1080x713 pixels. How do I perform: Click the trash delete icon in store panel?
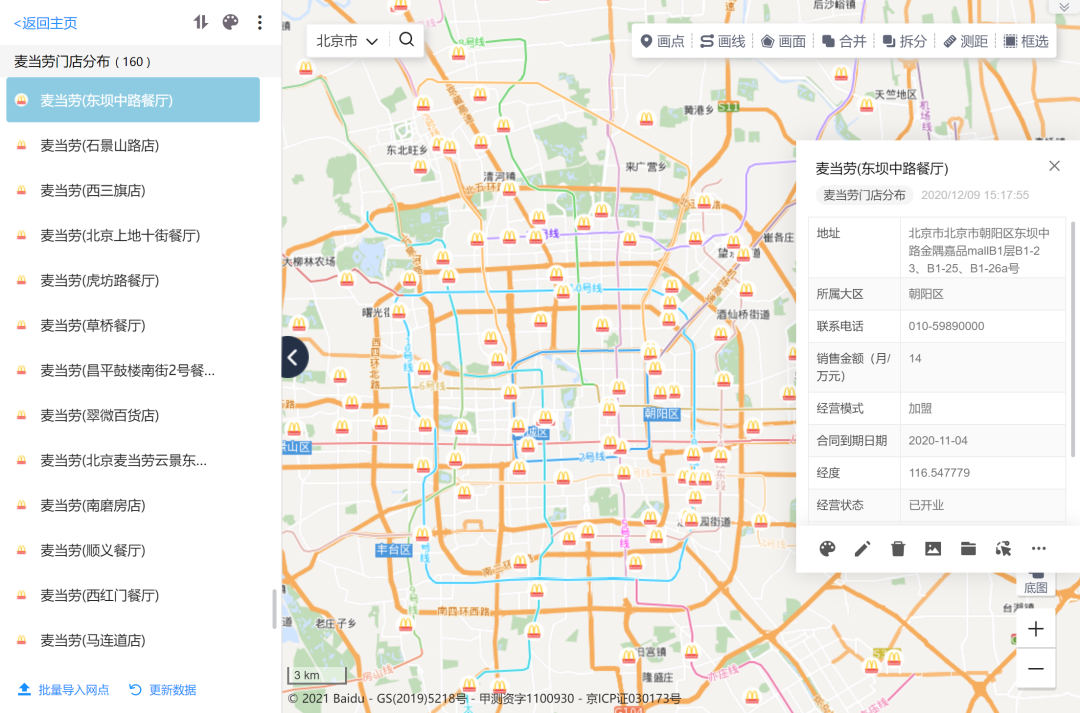click(897, 548)
